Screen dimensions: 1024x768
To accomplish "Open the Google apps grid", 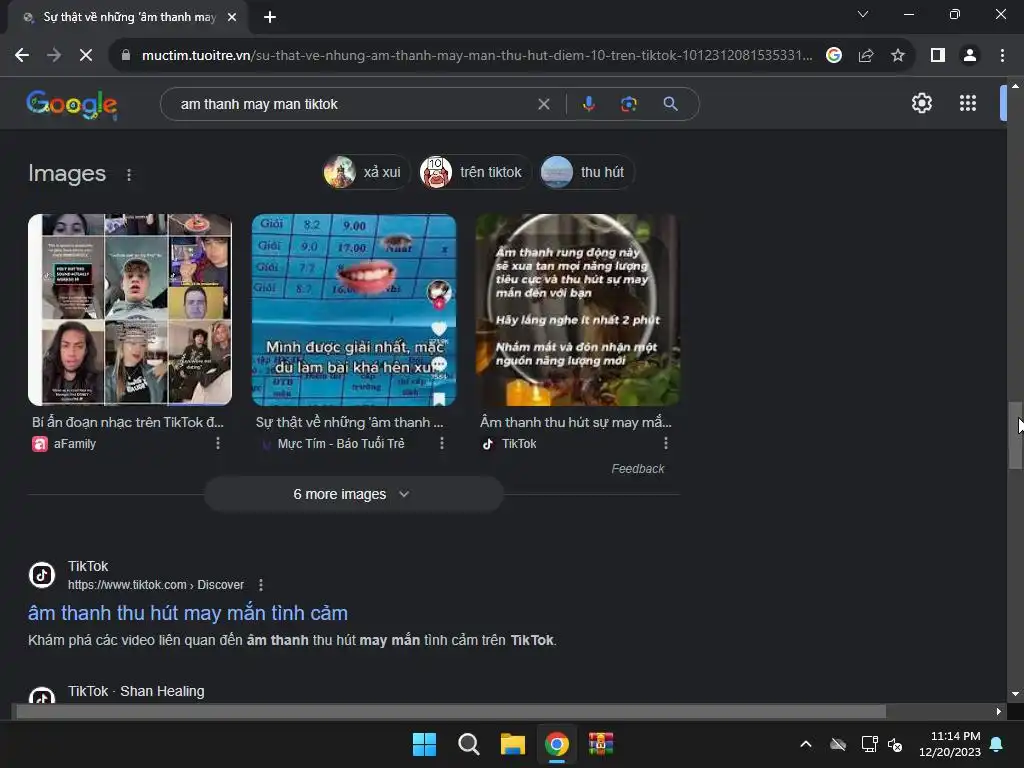I will click(x=967, y=103).
